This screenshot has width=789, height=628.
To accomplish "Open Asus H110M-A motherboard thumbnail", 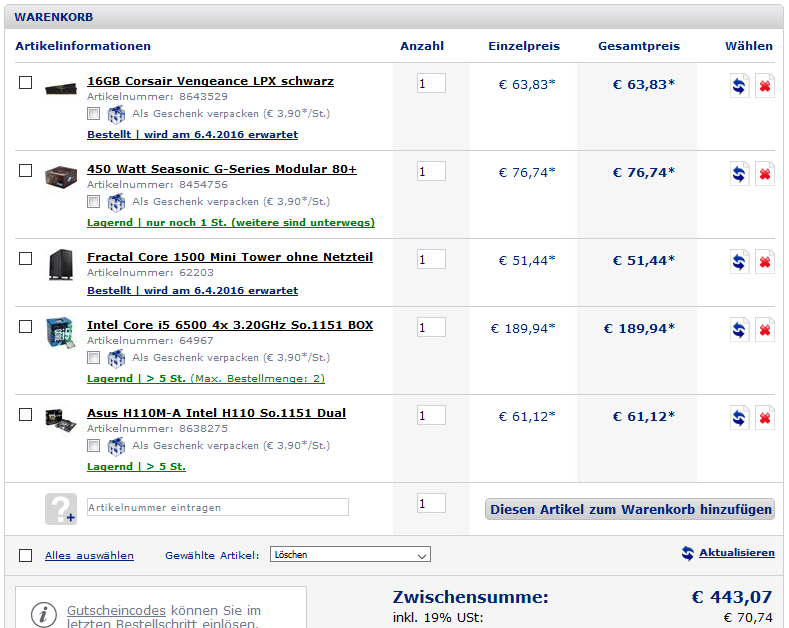I will [x=60, y=420].
